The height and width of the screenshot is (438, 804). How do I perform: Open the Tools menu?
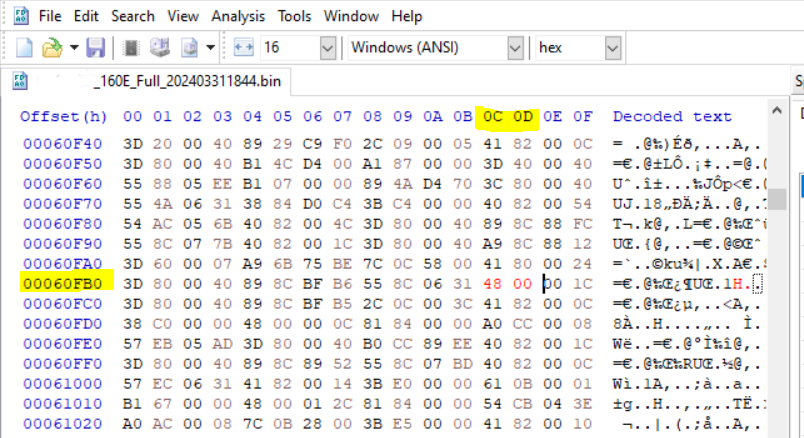[x=294, y=16]
